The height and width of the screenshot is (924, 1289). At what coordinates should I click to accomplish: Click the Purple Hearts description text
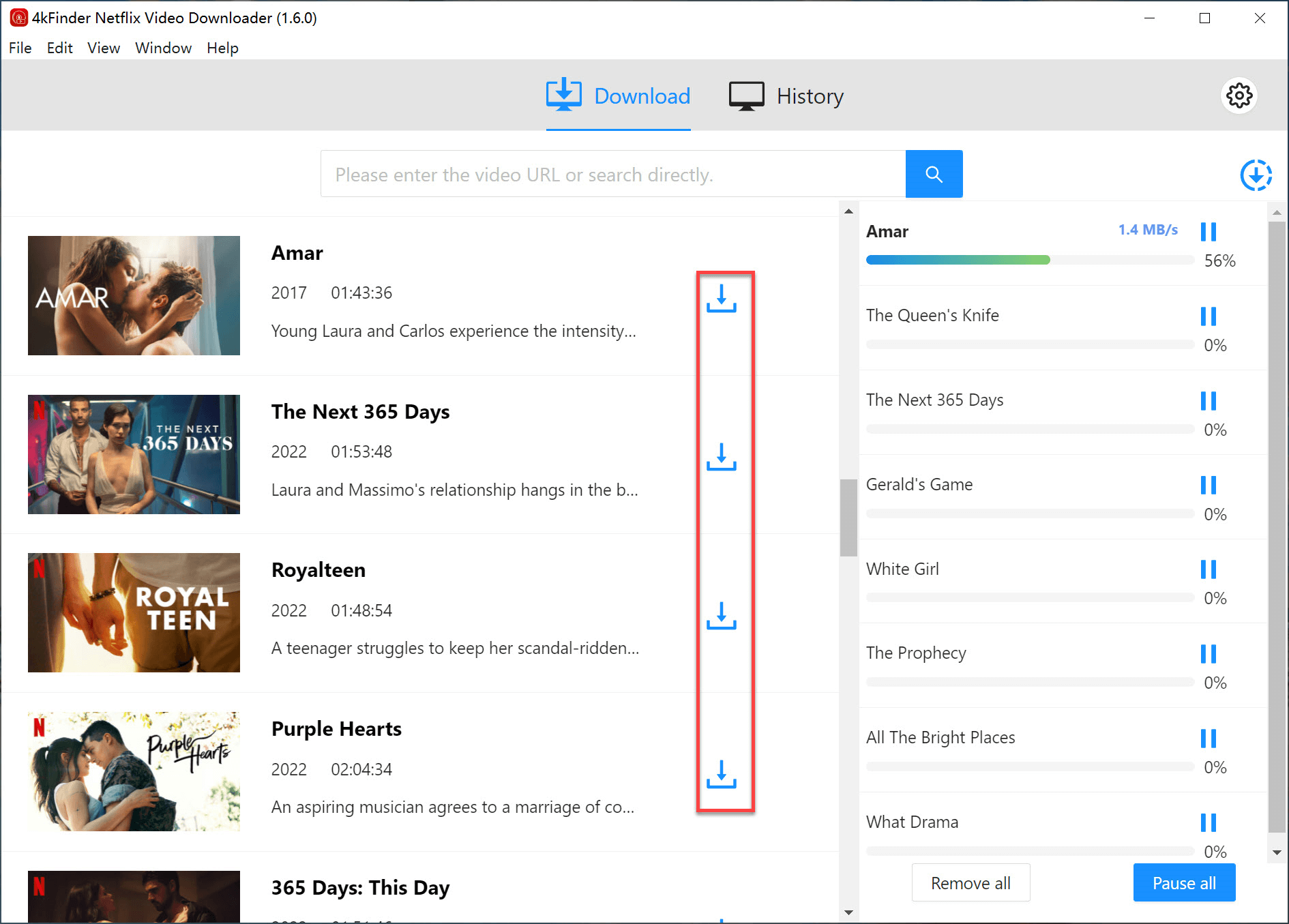click(453, 807)
